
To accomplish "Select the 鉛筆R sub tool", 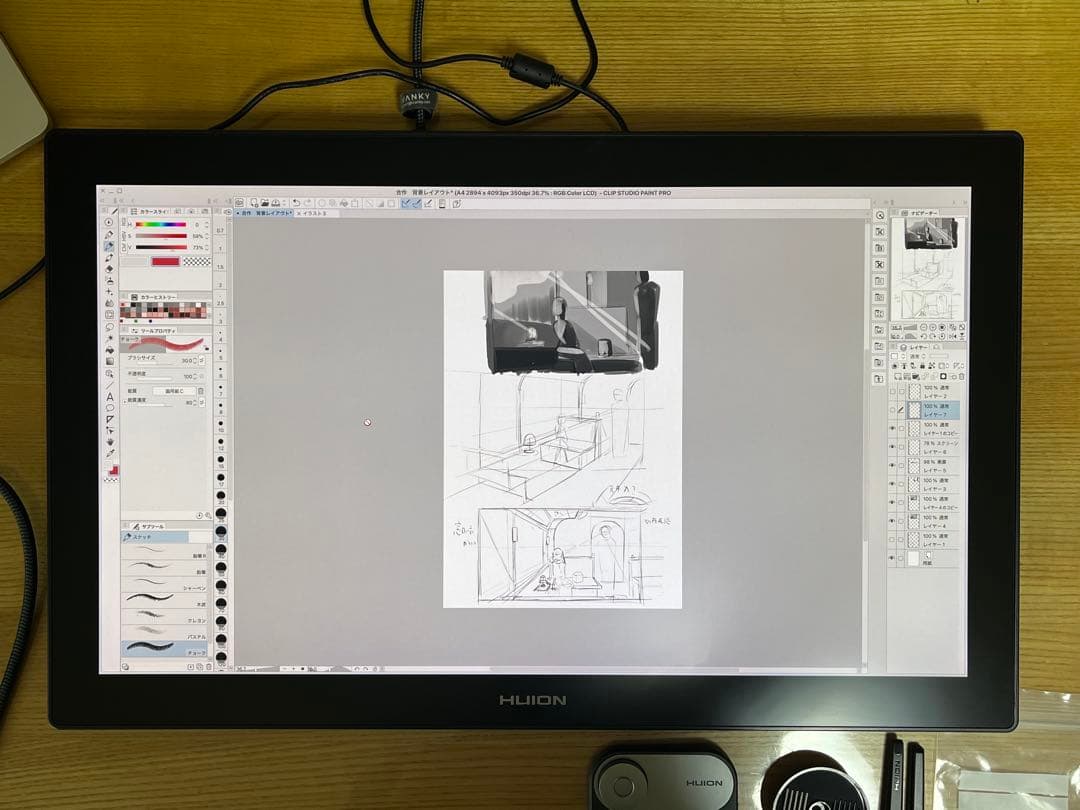I will click(164, 552).
